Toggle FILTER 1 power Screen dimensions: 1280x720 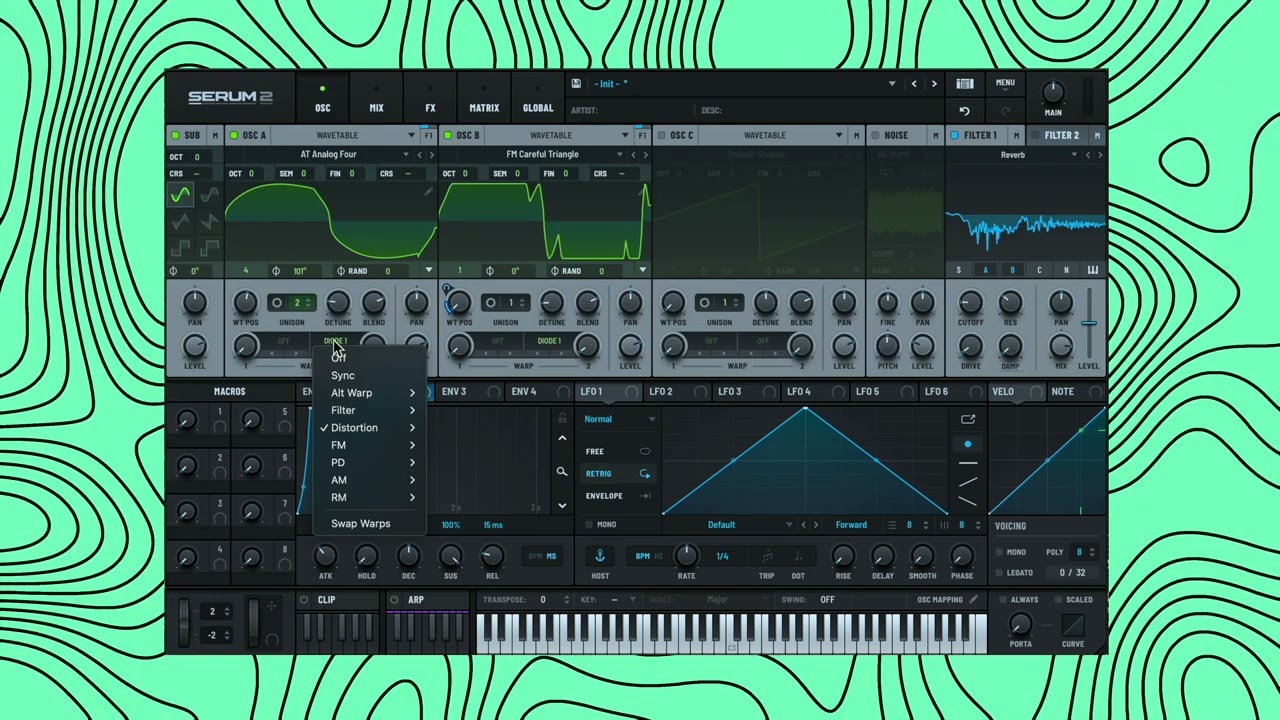954,135
